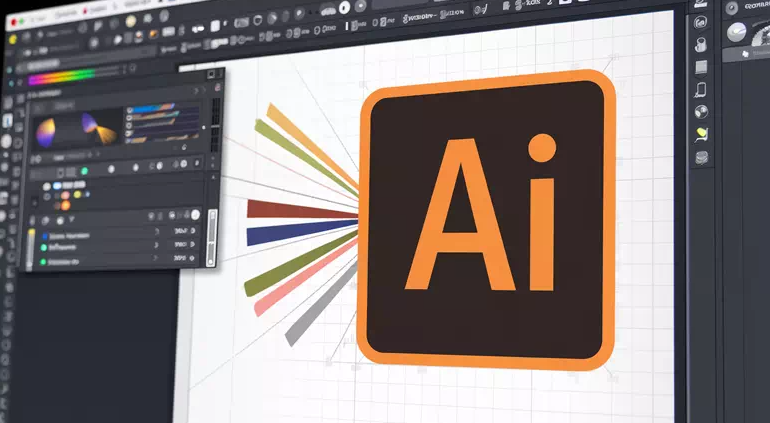770x423 pixels.
Task: Toggle the green dot of the bottom layer row
Action: (x=43, y=262)
